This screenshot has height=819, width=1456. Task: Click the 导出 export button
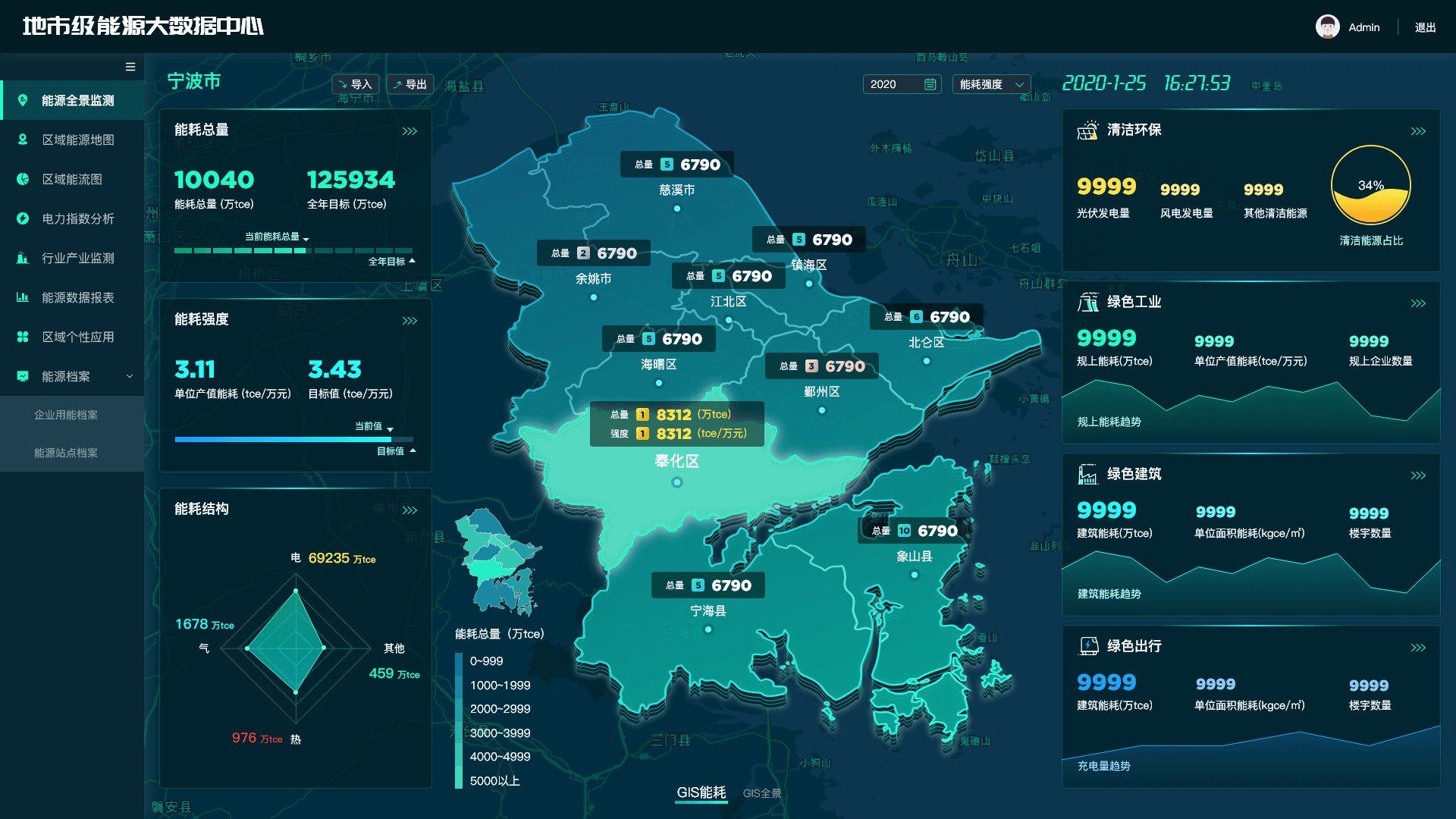coord(409,84)
